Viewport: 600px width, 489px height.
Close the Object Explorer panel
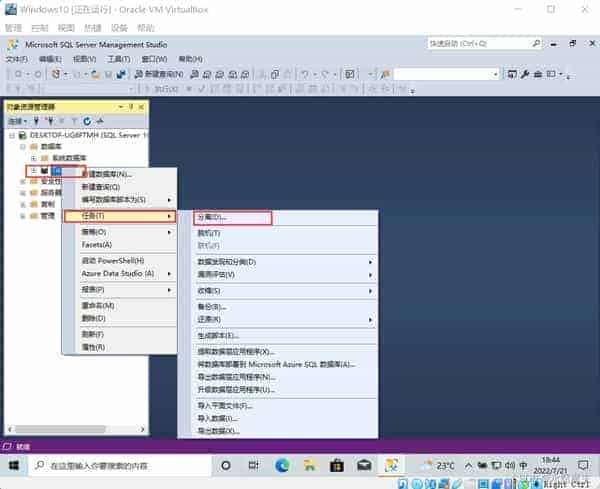pos(141,107)
